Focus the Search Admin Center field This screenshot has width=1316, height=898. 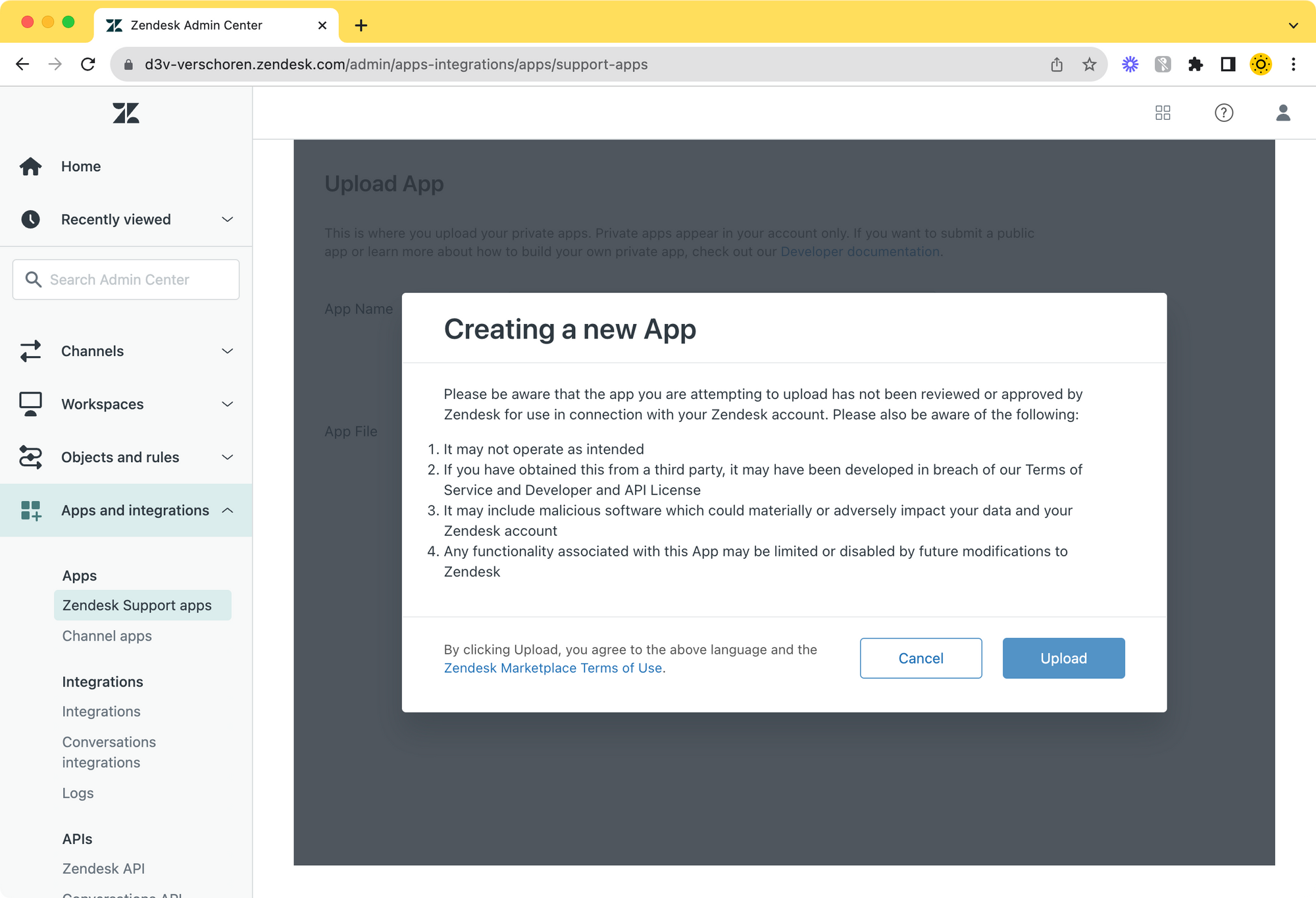pyautogui.click(x=126, y=280)
